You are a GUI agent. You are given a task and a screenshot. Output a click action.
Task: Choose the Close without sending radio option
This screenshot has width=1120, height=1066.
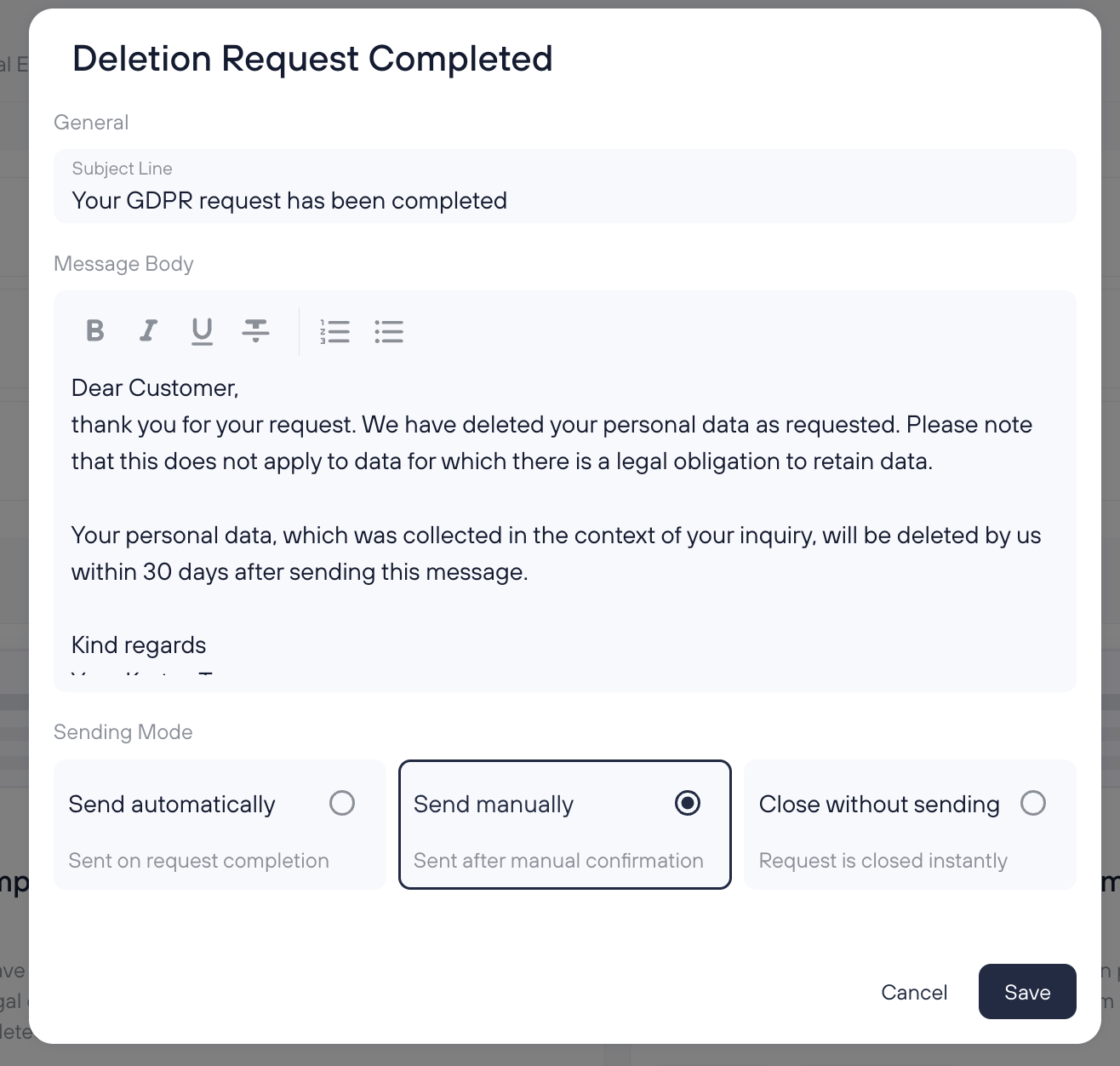pyautogui.click(x=1032, y=803)
